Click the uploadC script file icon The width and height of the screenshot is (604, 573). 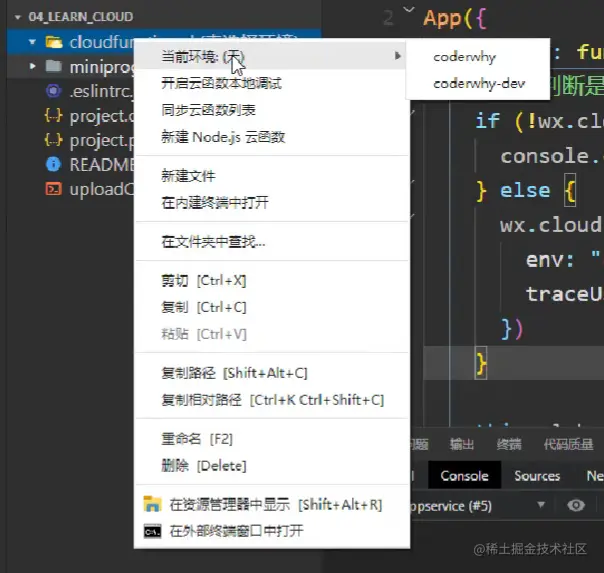[54, 189]
